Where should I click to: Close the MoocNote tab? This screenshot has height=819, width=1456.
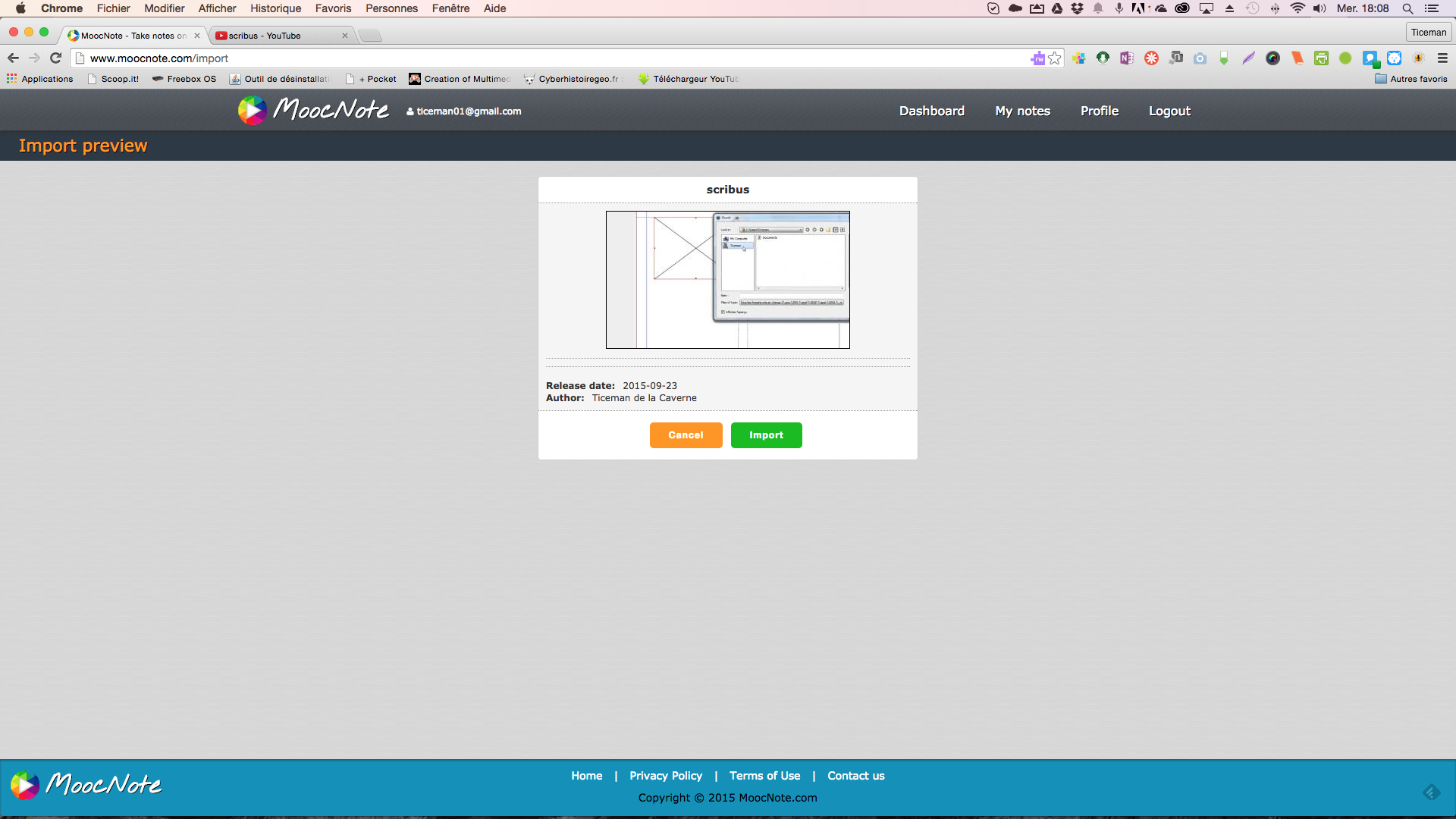(x=197, y=36)
